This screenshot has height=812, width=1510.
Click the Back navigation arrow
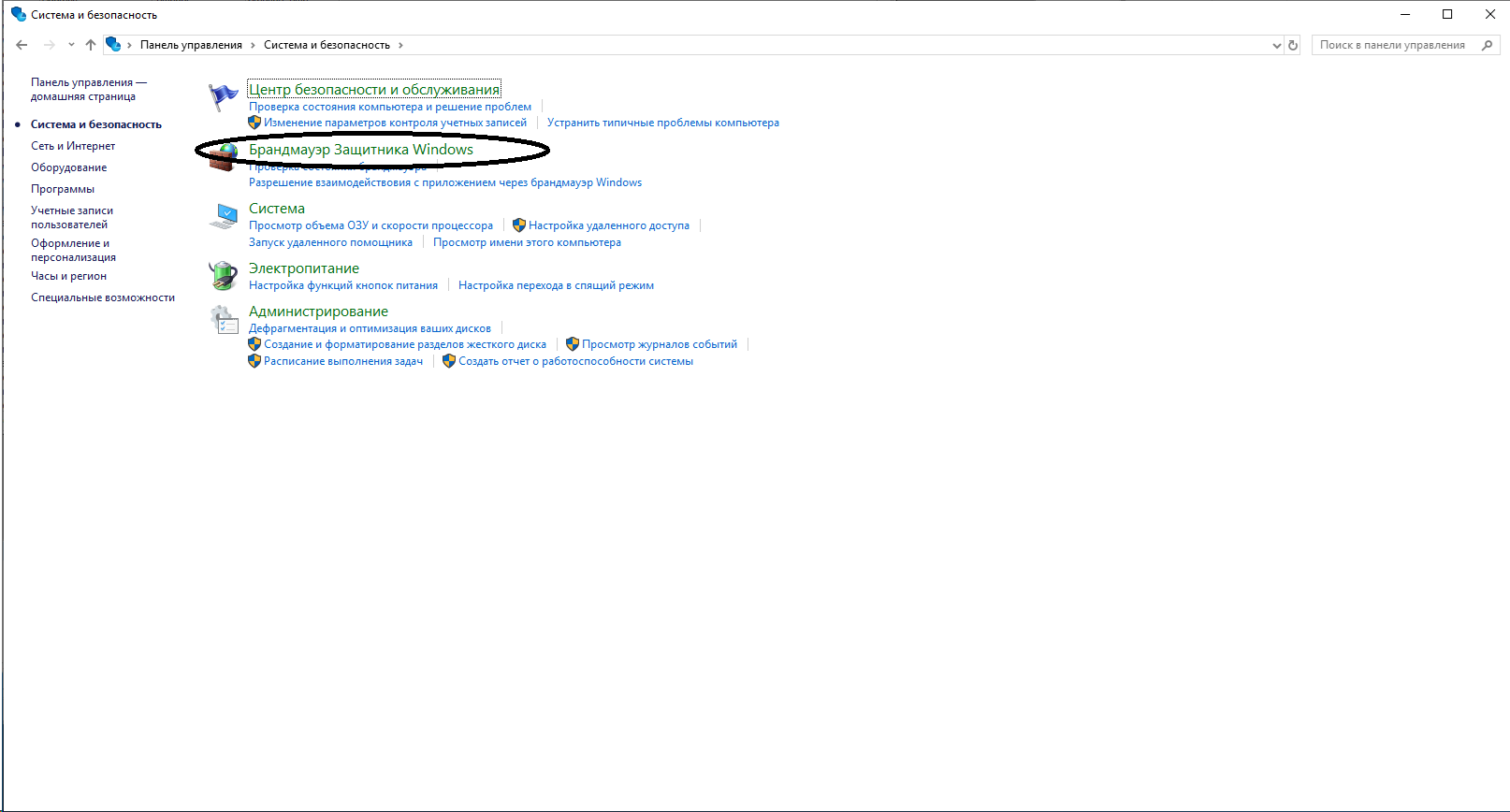click(22, 45)
